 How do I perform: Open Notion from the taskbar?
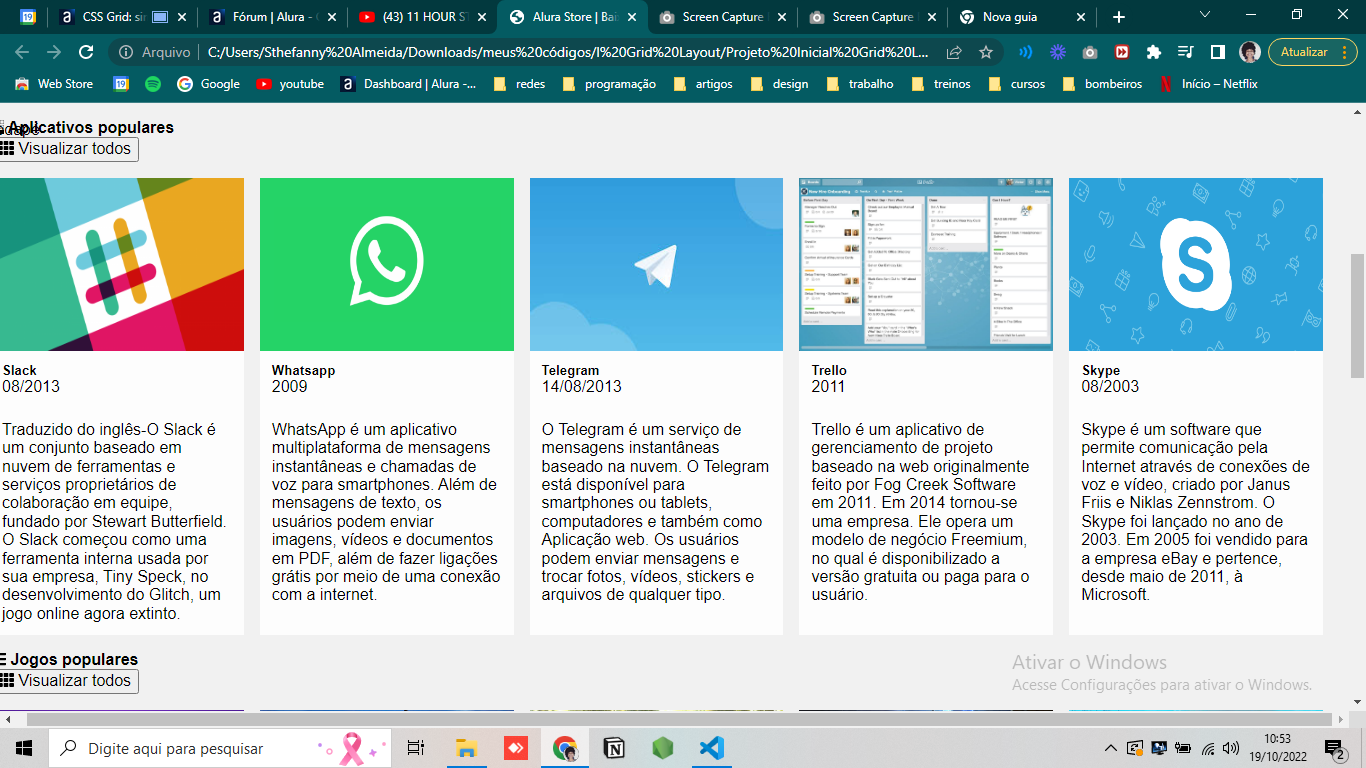coord(613,748)
